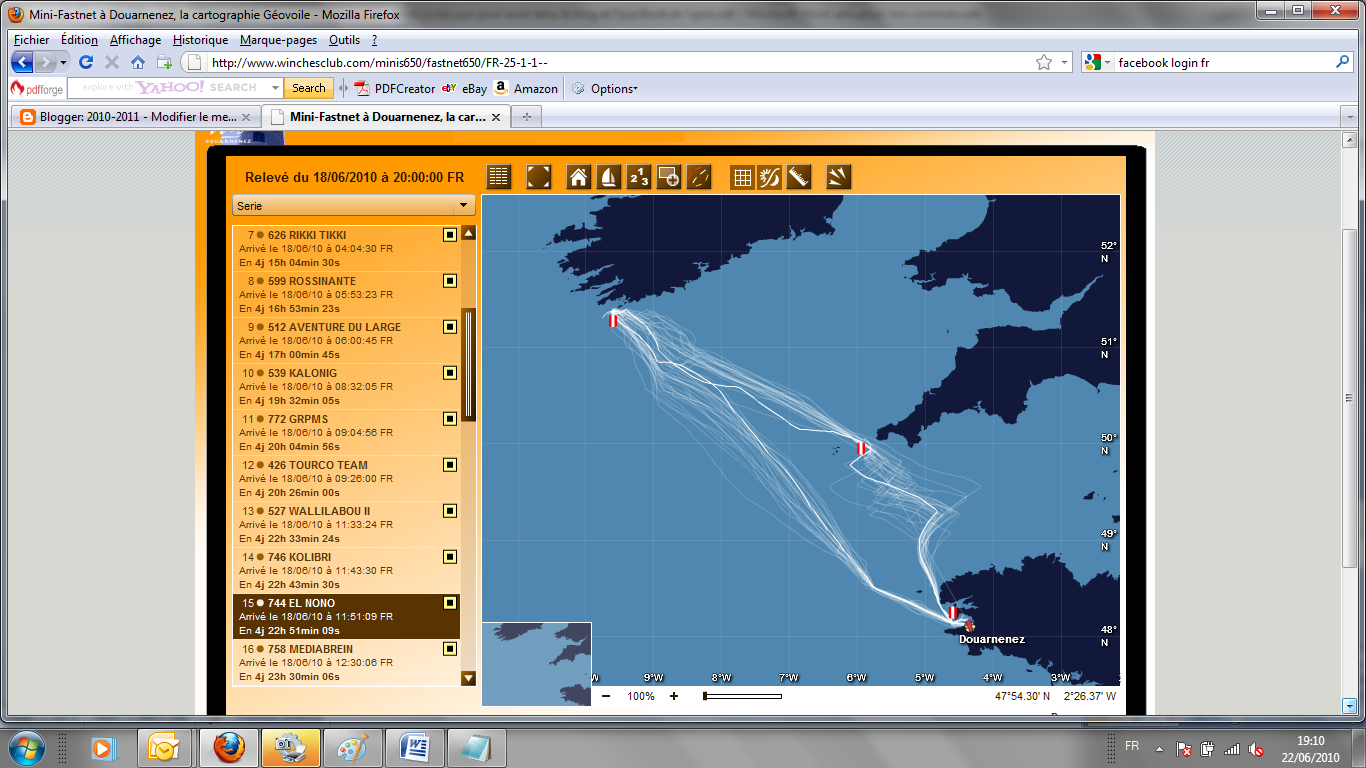Toggle checkbox for 539 KALONIG
Image resolution: width=1366 pixels, height=768 pixels.
(450, 373)
